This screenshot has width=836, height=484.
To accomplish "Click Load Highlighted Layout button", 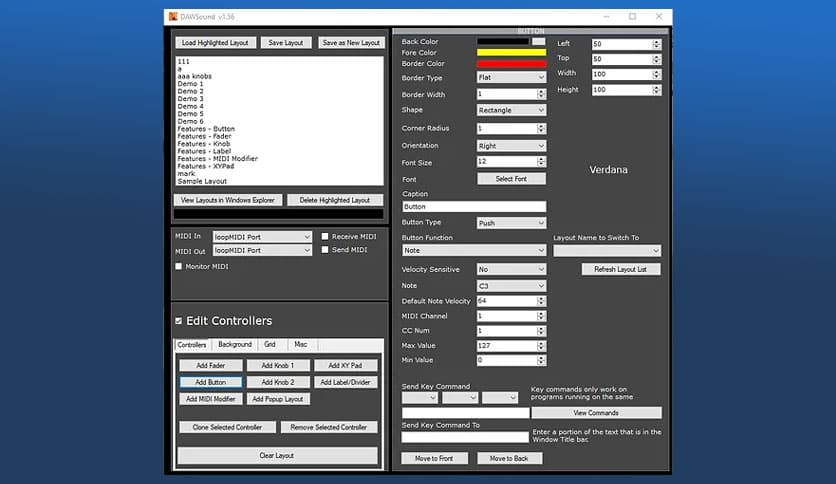I will pos(215,43).
